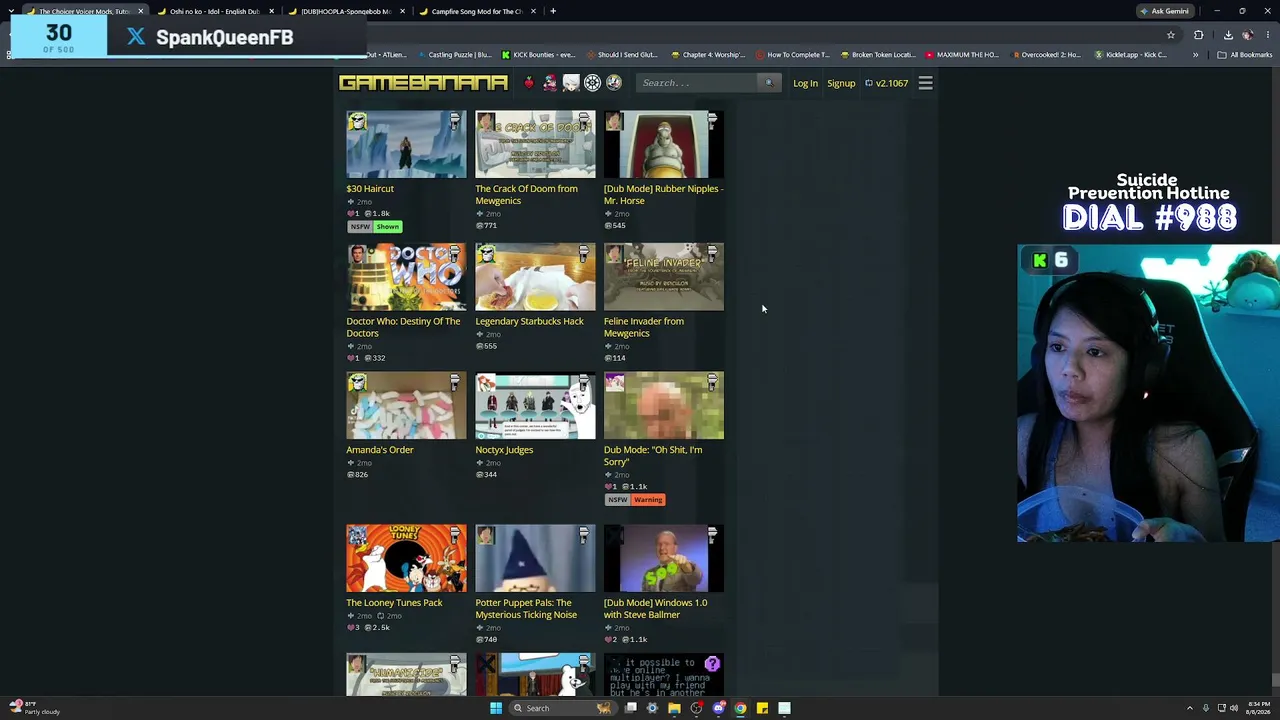Open File Explorer from the taskbar
The image size is (1280, 720).
pyautogui.click(x=674, y=708)
